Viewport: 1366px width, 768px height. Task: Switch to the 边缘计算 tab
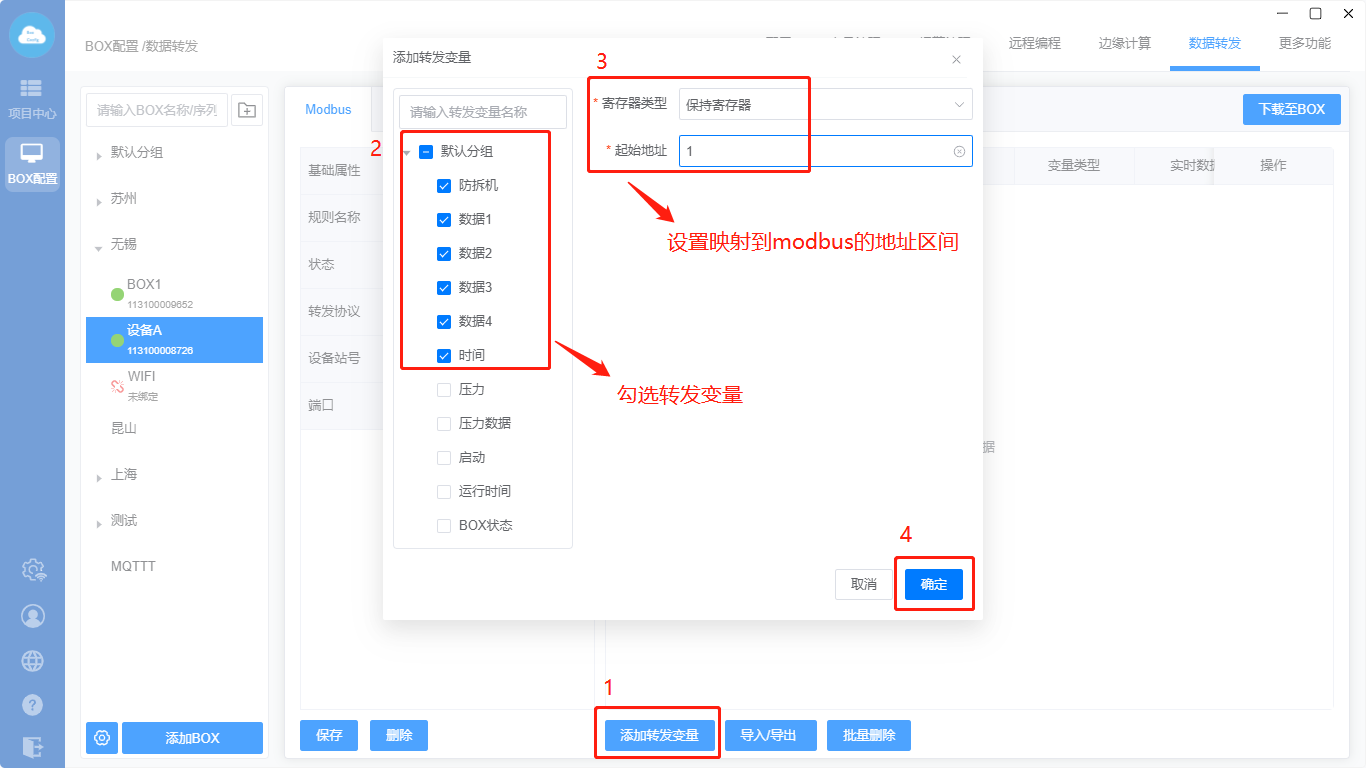pyautogui.click(x=1124, y=43)
